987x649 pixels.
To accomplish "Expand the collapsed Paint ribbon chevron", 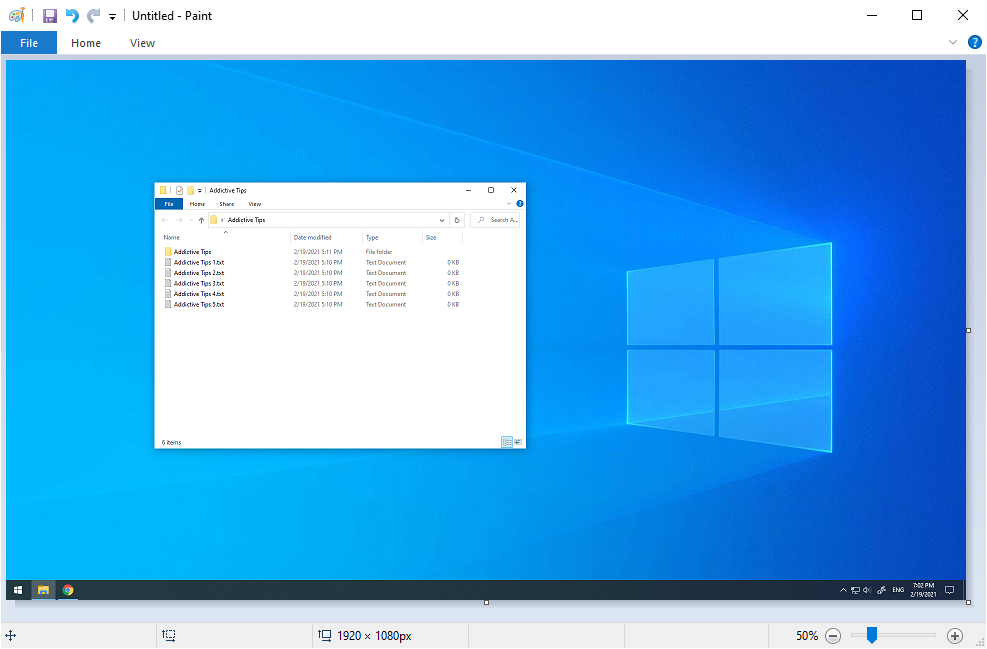I will tap(952, 42).
